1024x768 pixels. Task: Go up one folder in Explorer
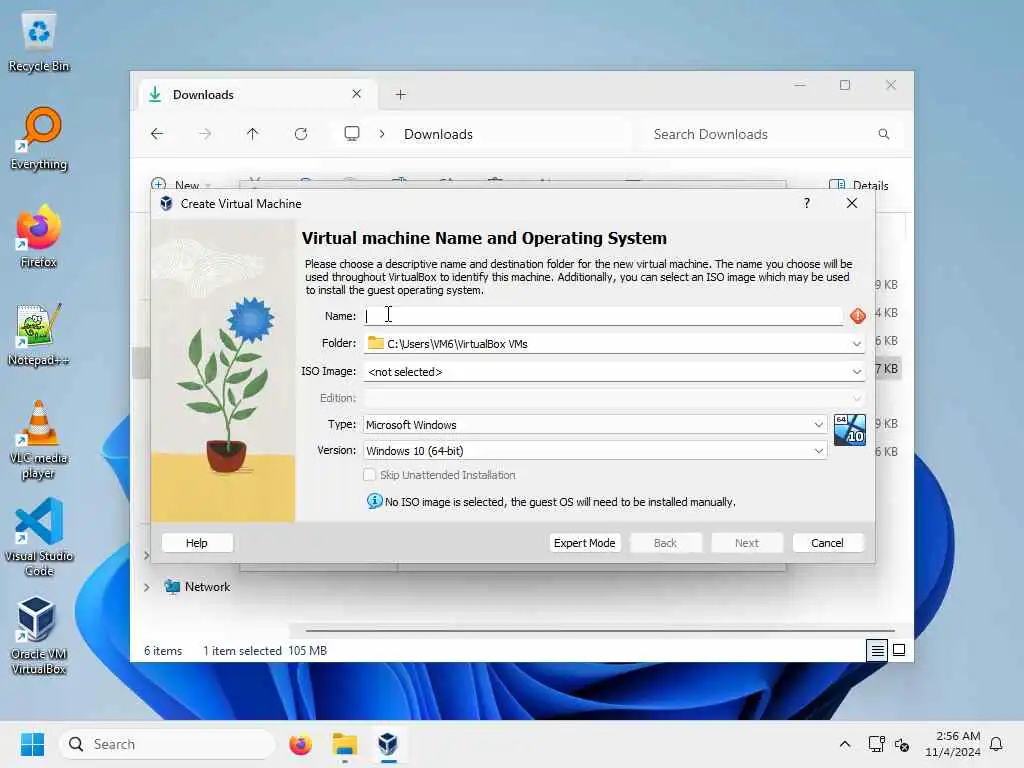pos(252,134)
